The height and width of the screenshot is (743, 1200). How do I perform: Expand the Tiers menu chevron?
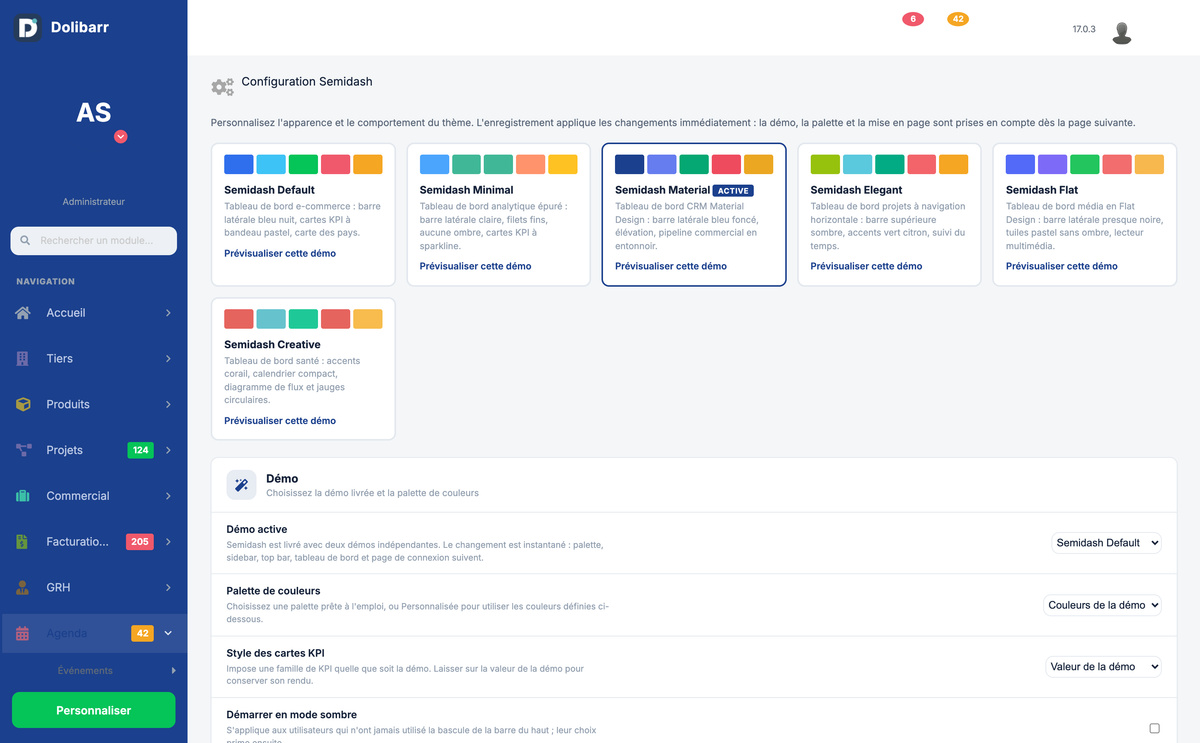point(168,359)
